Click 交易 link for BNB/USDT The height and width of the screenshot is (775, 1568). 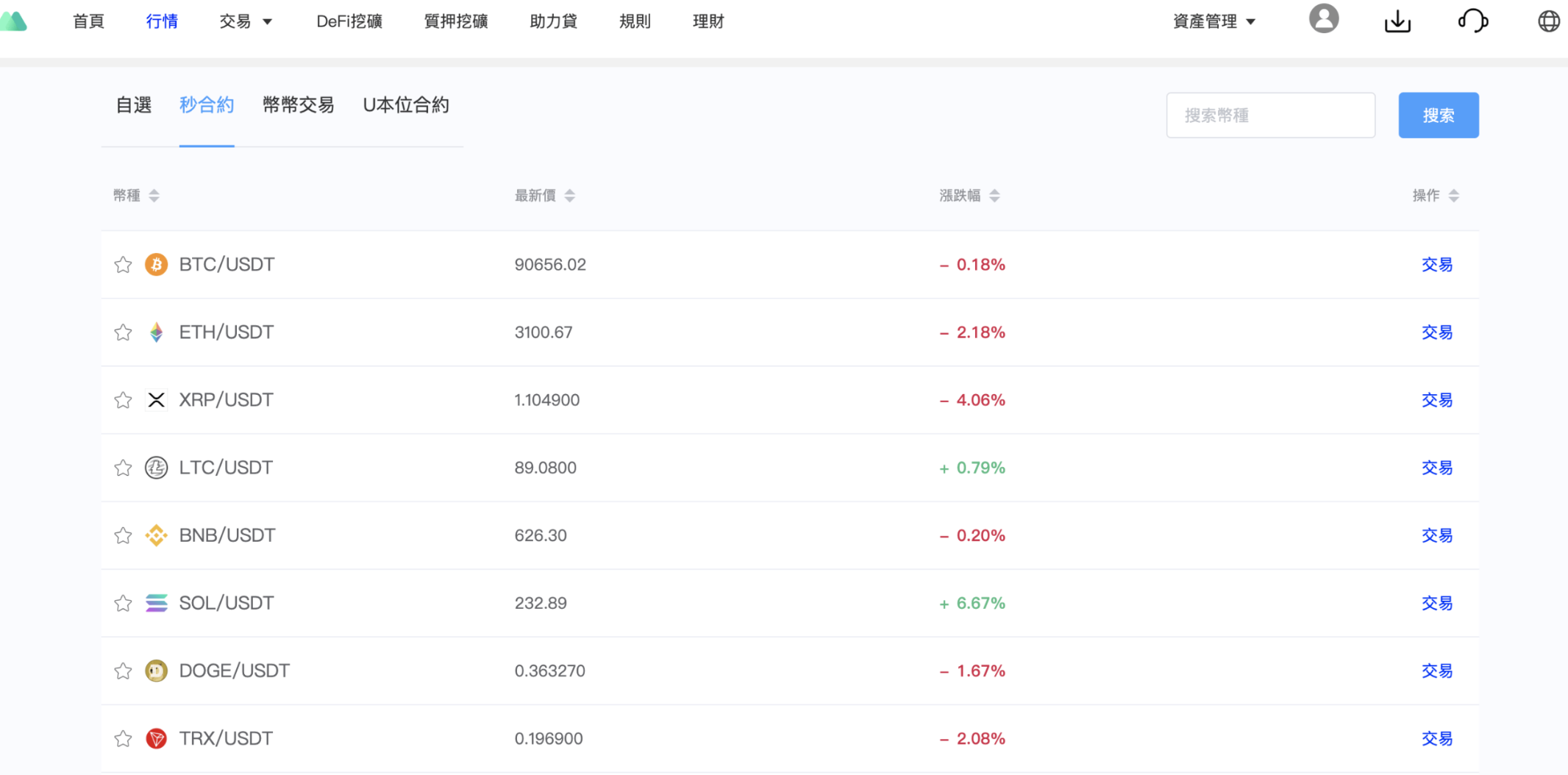[1437, 535]
